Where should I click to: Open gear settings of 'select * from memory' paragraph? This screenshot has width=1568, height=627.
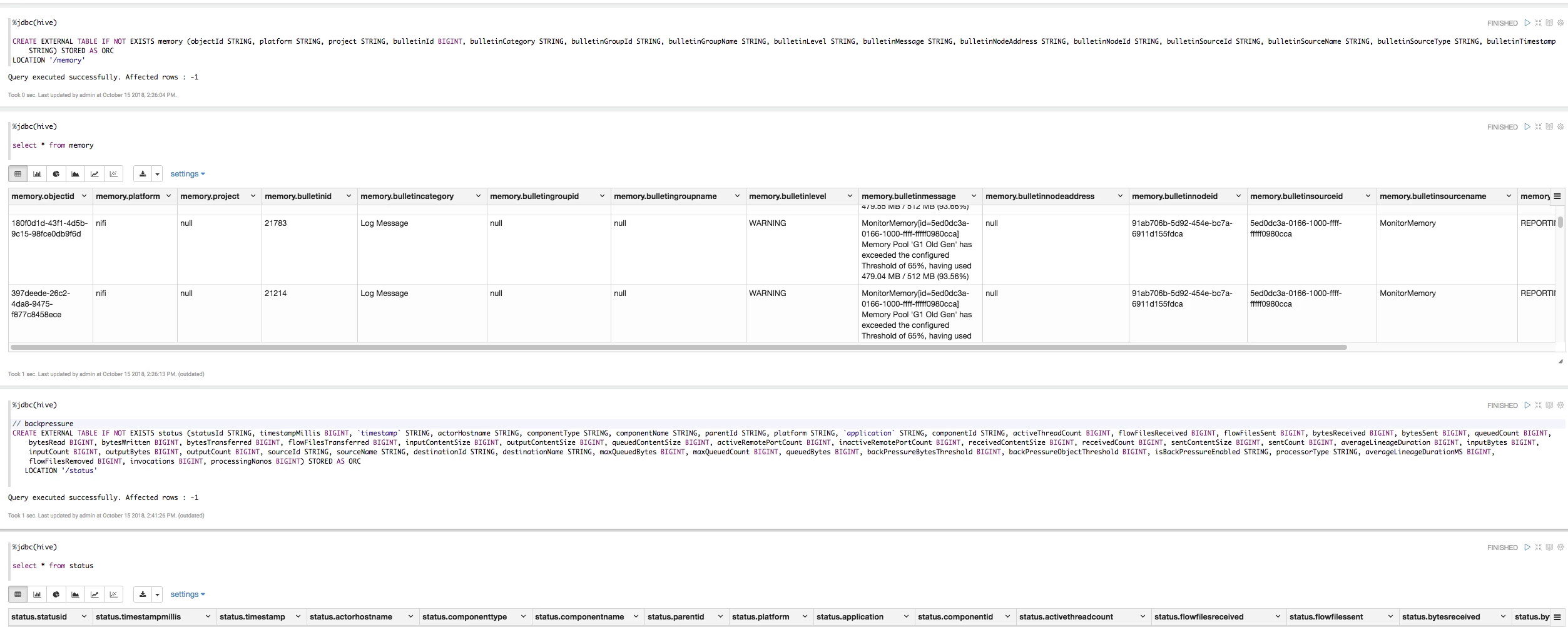(1560, 127)
